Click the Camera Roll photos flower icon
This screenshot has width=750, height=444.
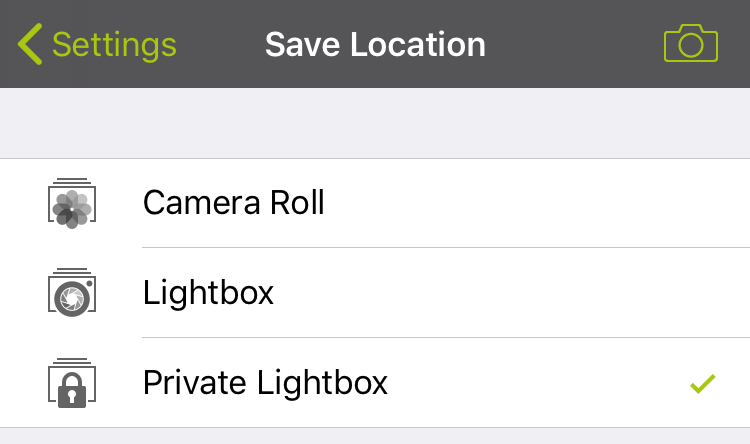coord(70,203)
